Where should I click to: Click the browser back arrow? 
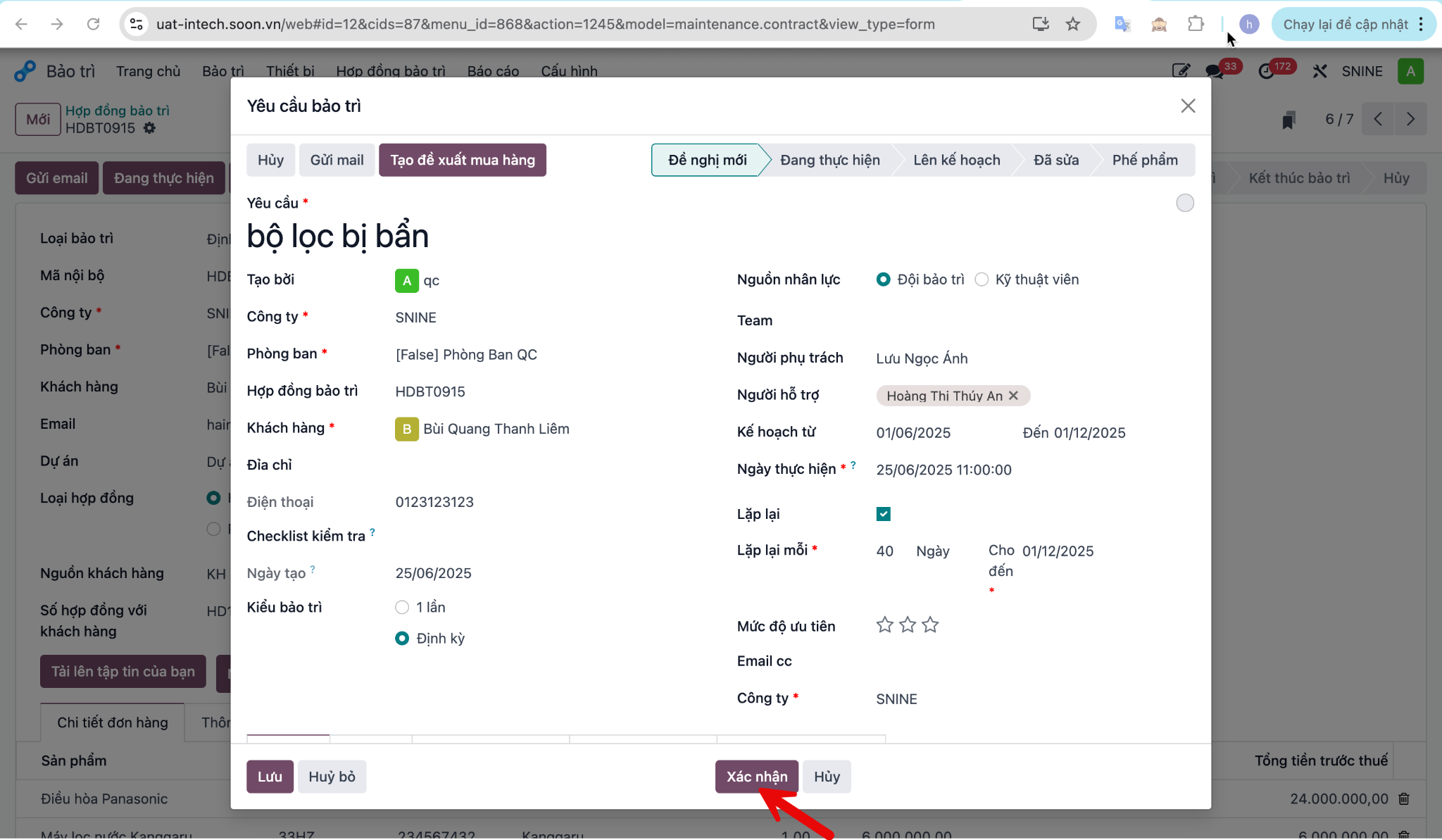(x=21, y=24)
